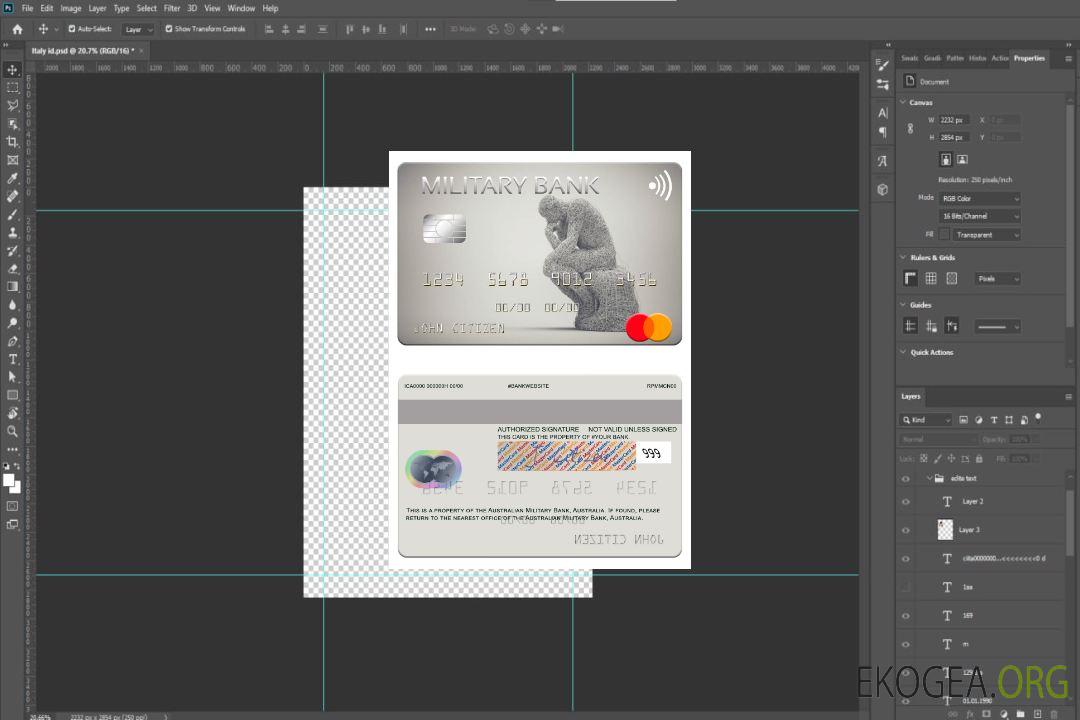
Task: Uncheck Show Transform Controls
Action: 169,29
